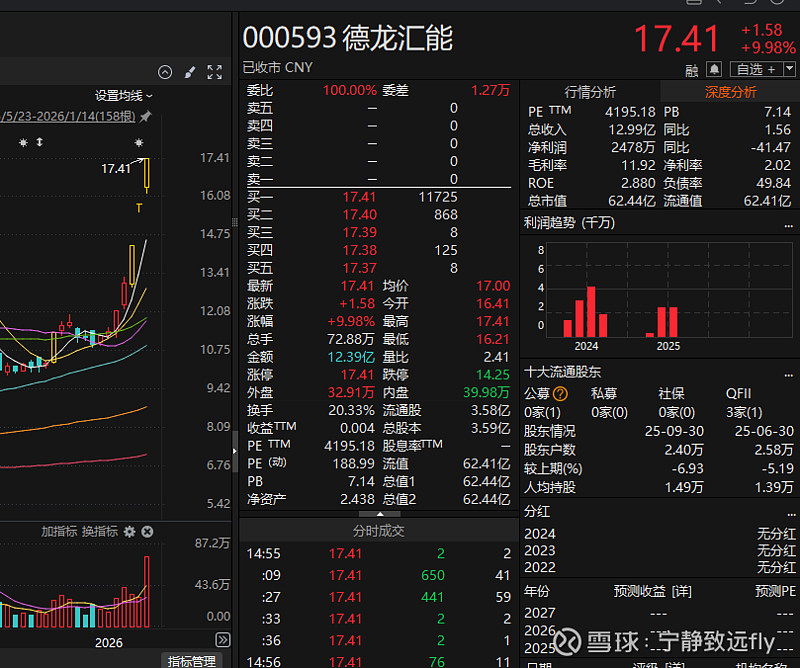Click the 外盘 value 32.91万
This screenshot has width=800, height=668.
click(351, 392)
